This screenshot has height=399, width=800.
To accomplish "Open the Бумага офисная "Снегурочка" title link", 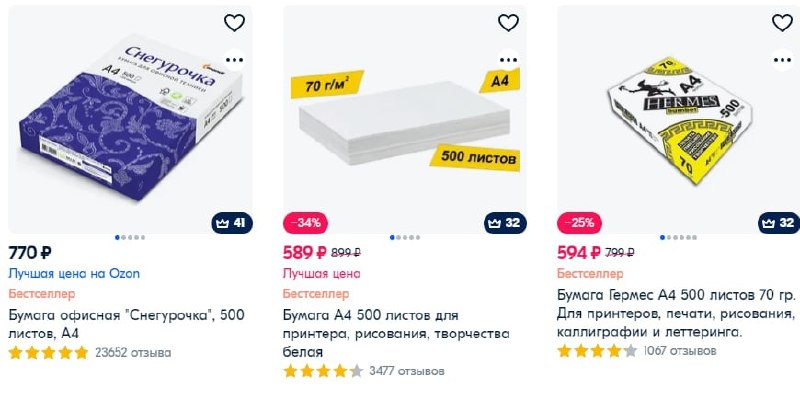I will pyautogui.click(x=127, y=325).
